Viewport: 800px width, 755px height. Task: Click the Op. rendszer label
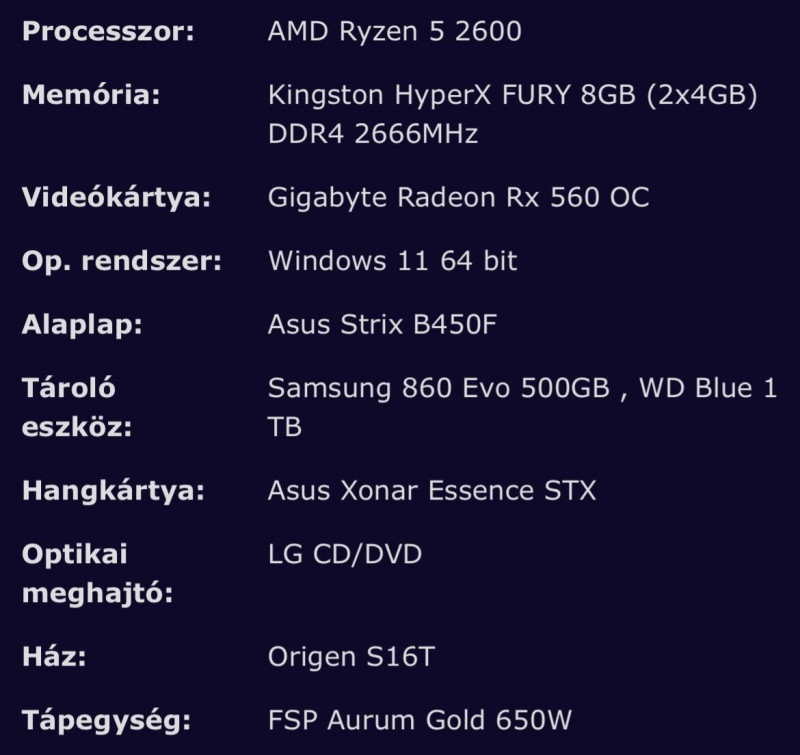tap(122, 261)
